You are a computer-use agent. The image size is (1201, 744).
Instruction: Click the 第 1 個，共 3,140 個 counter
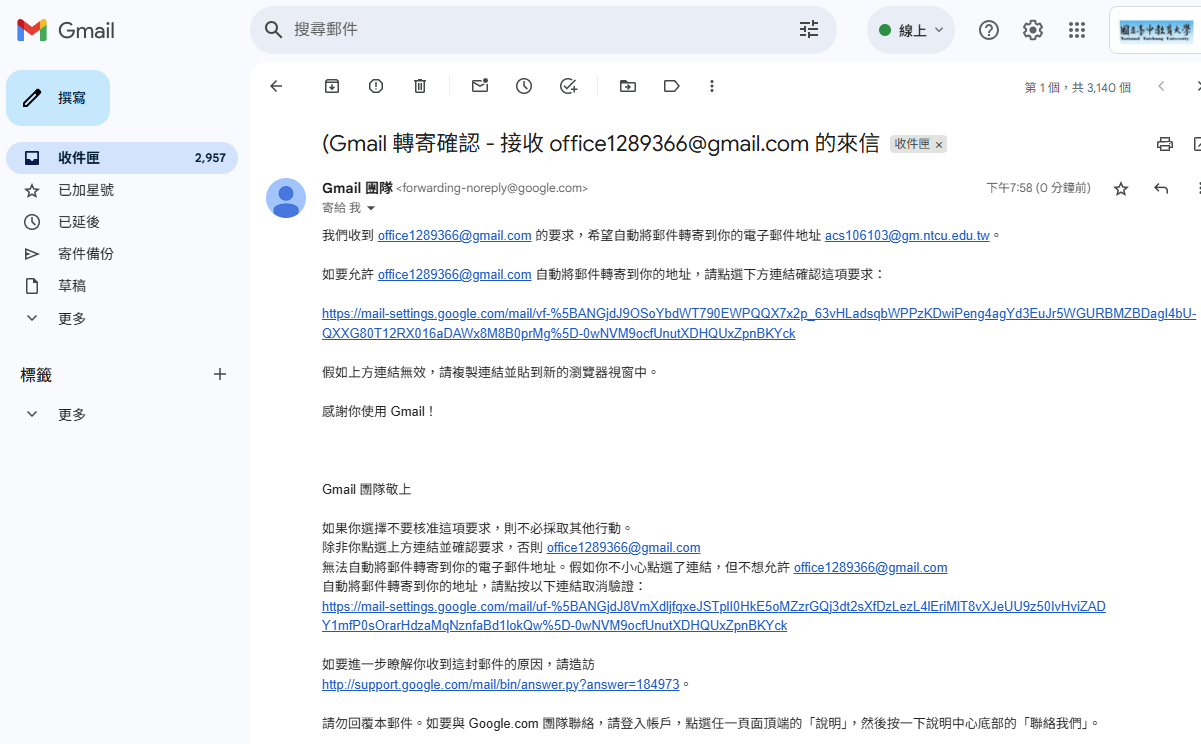pos(1078,88)
